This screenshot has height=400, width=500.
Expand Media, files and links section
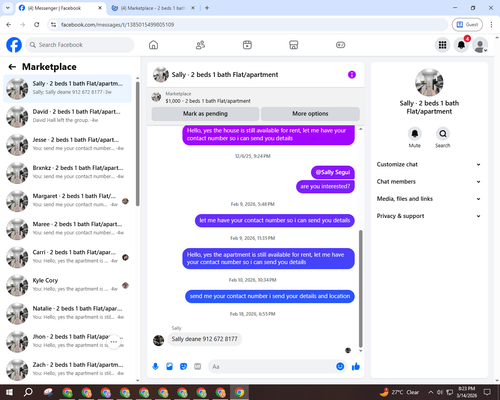click(x=429, y=199)
